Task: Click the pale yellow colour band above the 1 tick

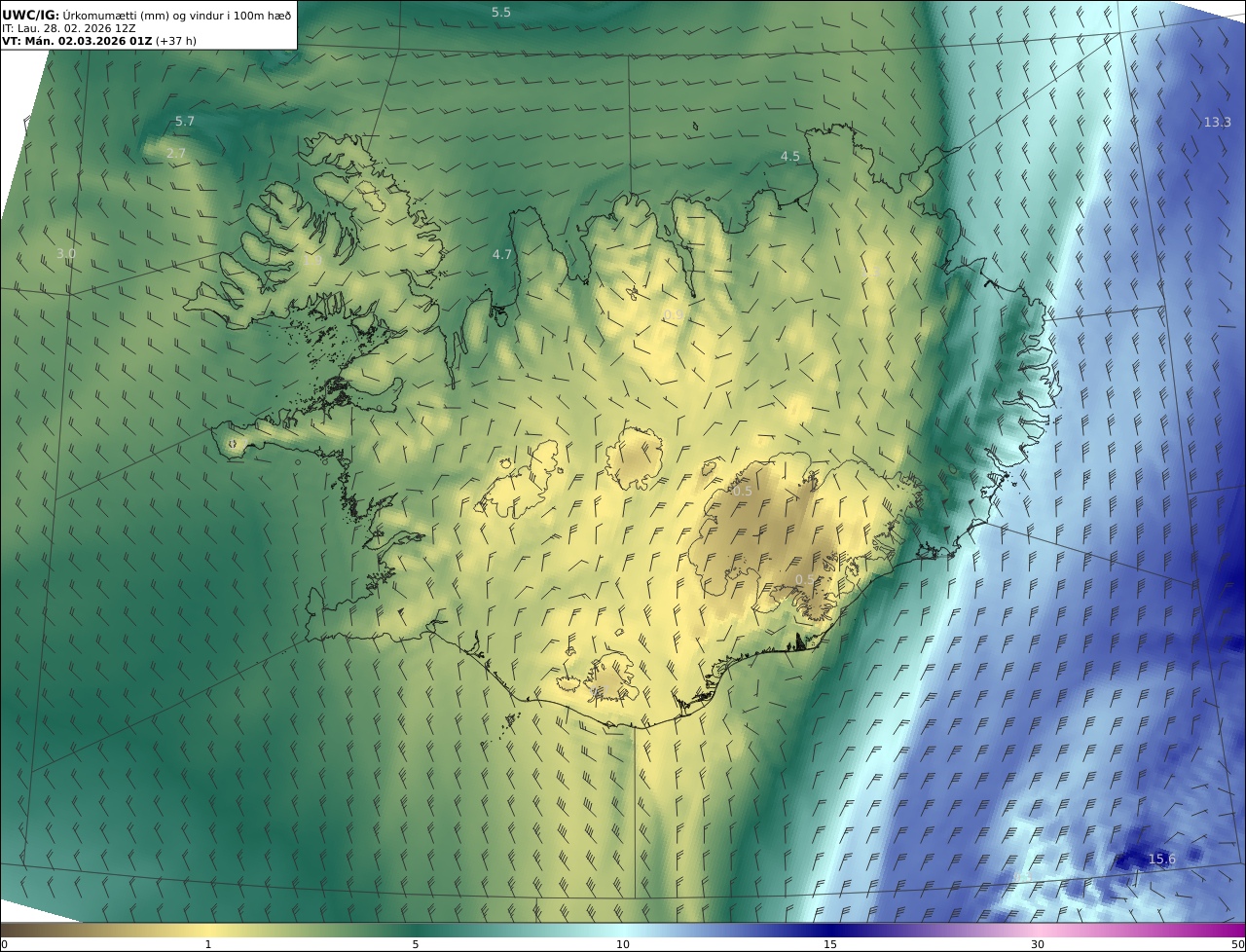Action: tap(207, 930)
